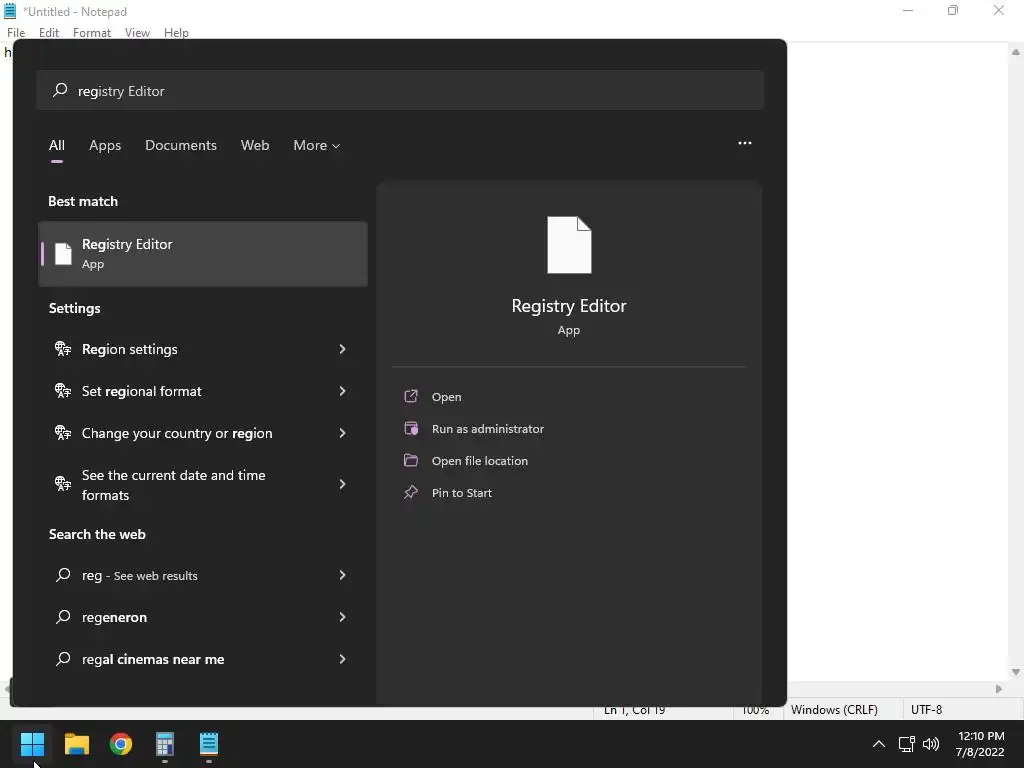
Task: Open the Calculator taskbar icon
Action: pyautogui.click(x=165, y=743)
